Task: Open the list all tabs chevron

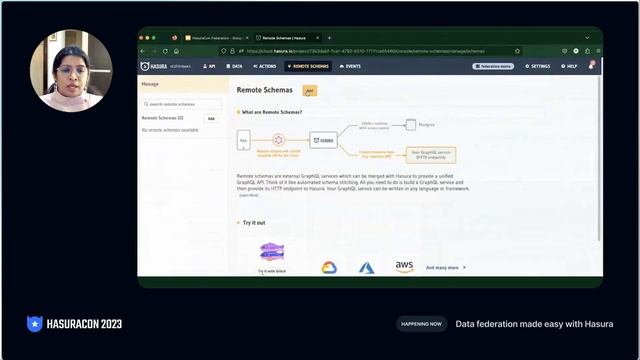Action: point(587,38)
